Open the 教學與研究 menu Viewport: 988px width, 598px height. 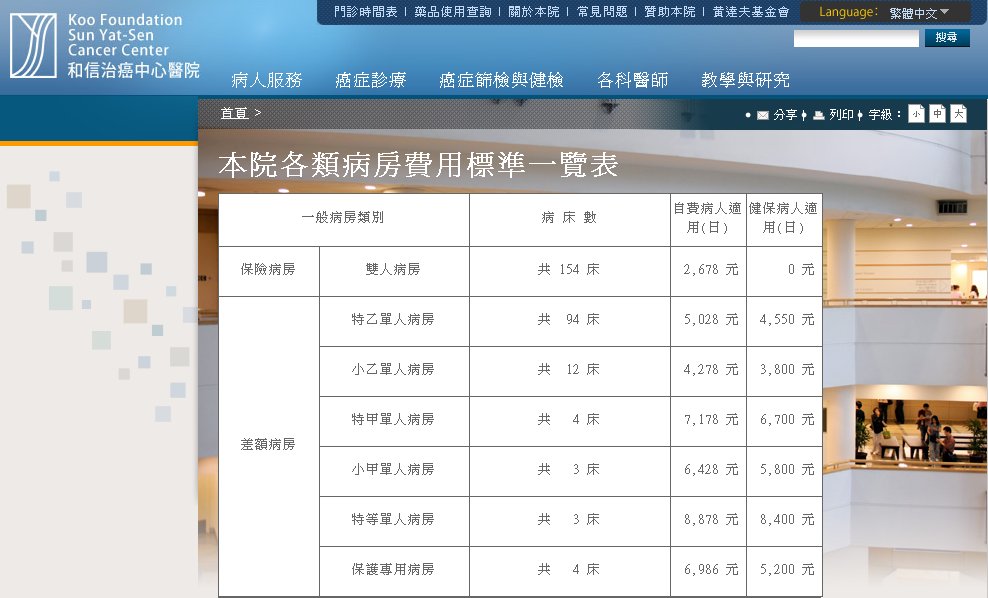(745, 80)
